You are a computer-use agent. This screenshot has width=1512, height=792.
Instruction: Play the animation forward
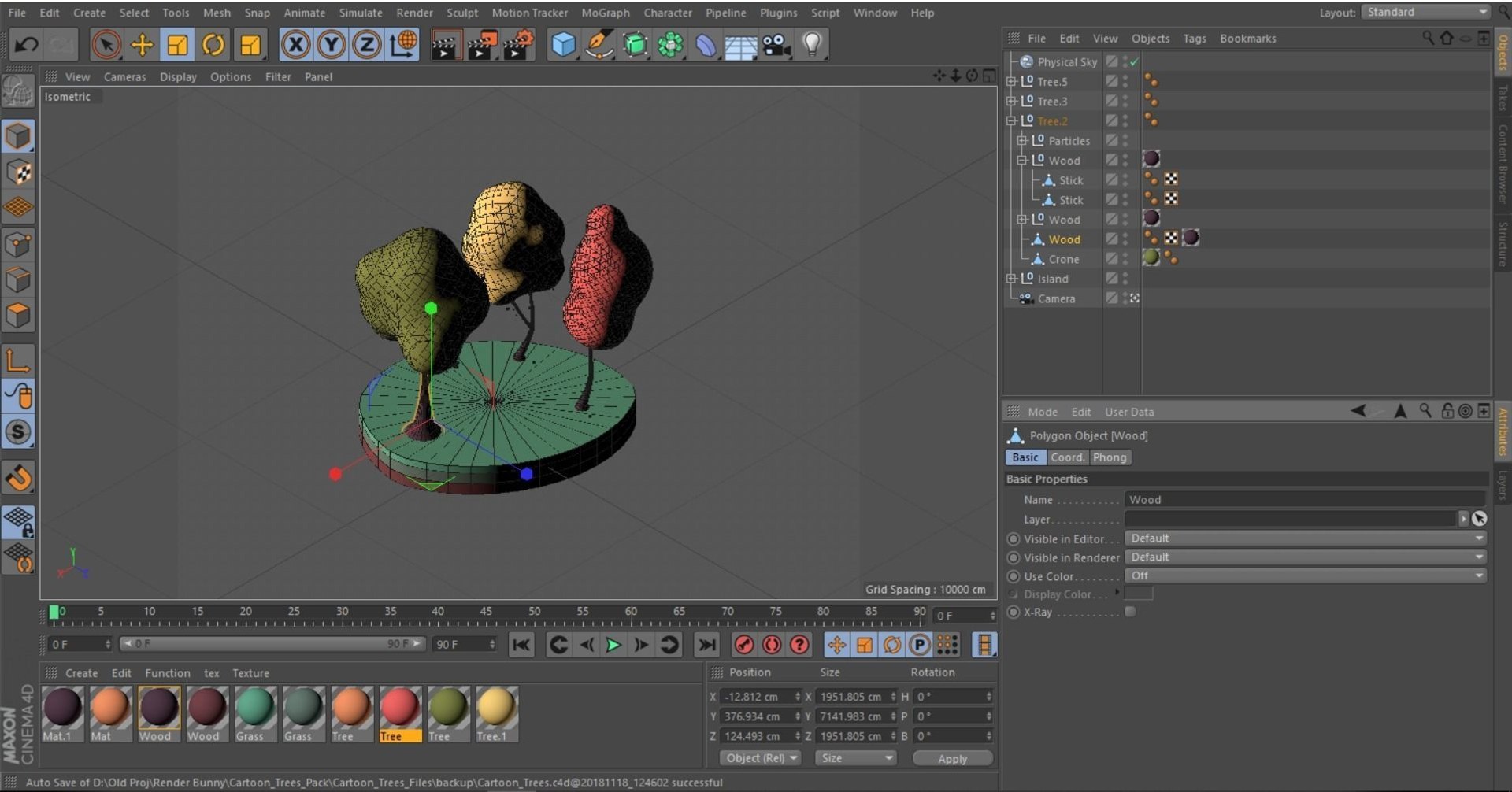pos(613,645)
